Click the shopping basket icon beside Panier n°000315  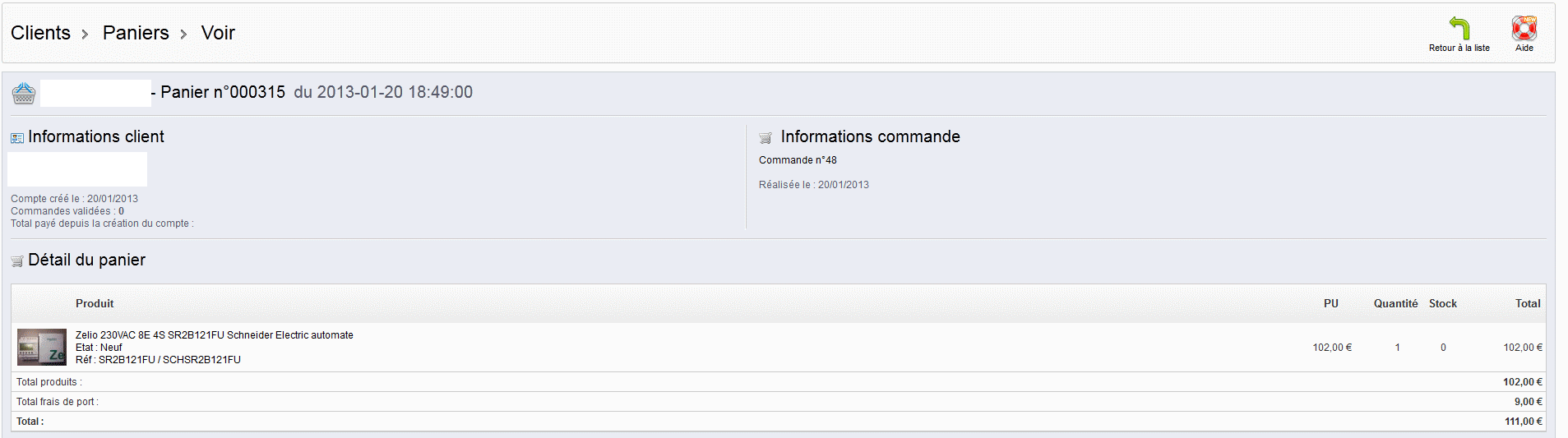(x=24, y=94)
